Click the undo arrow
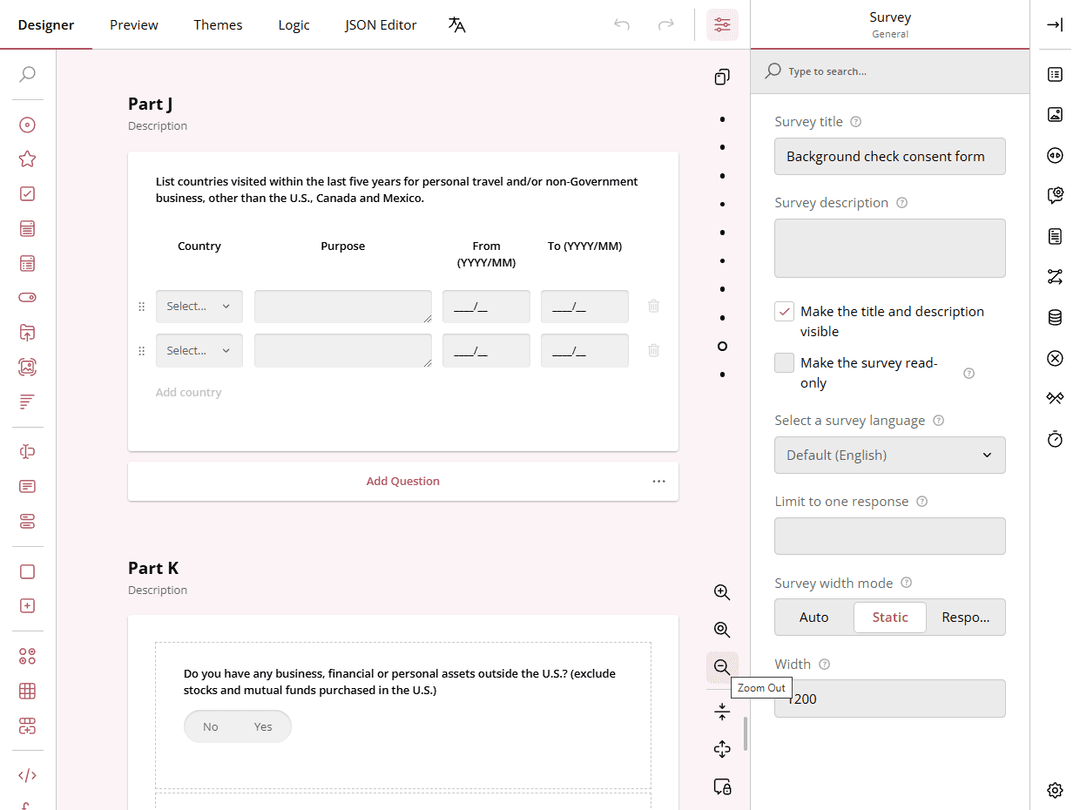The height and width of the screenshot is (810, 1080). click(622, 25)
